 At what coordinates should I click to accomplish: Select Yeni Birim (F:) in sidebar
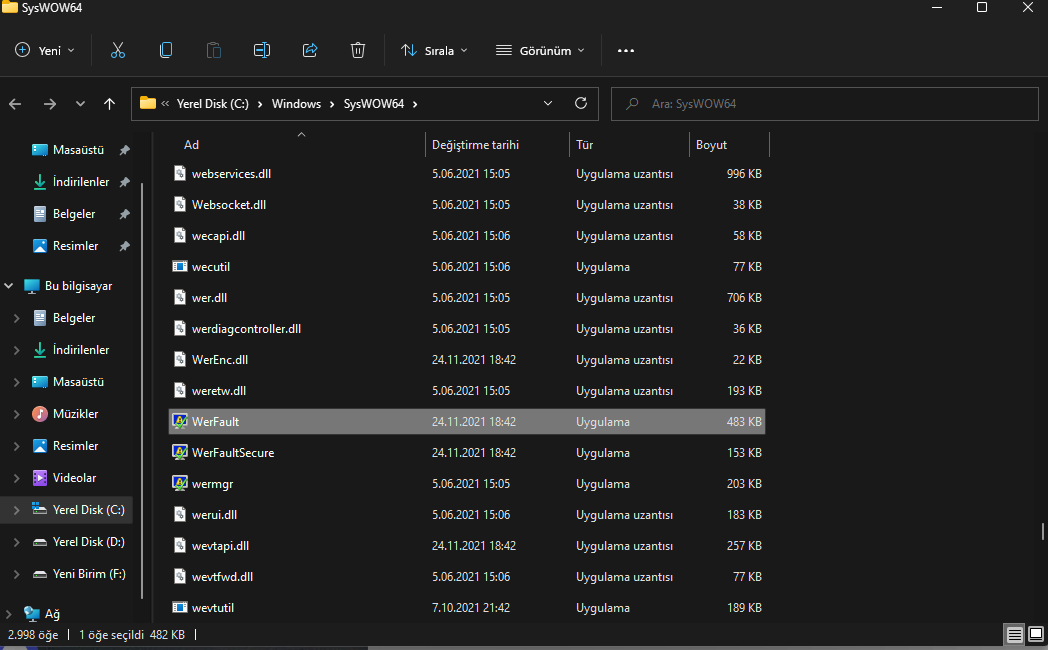tap(87, 574)
